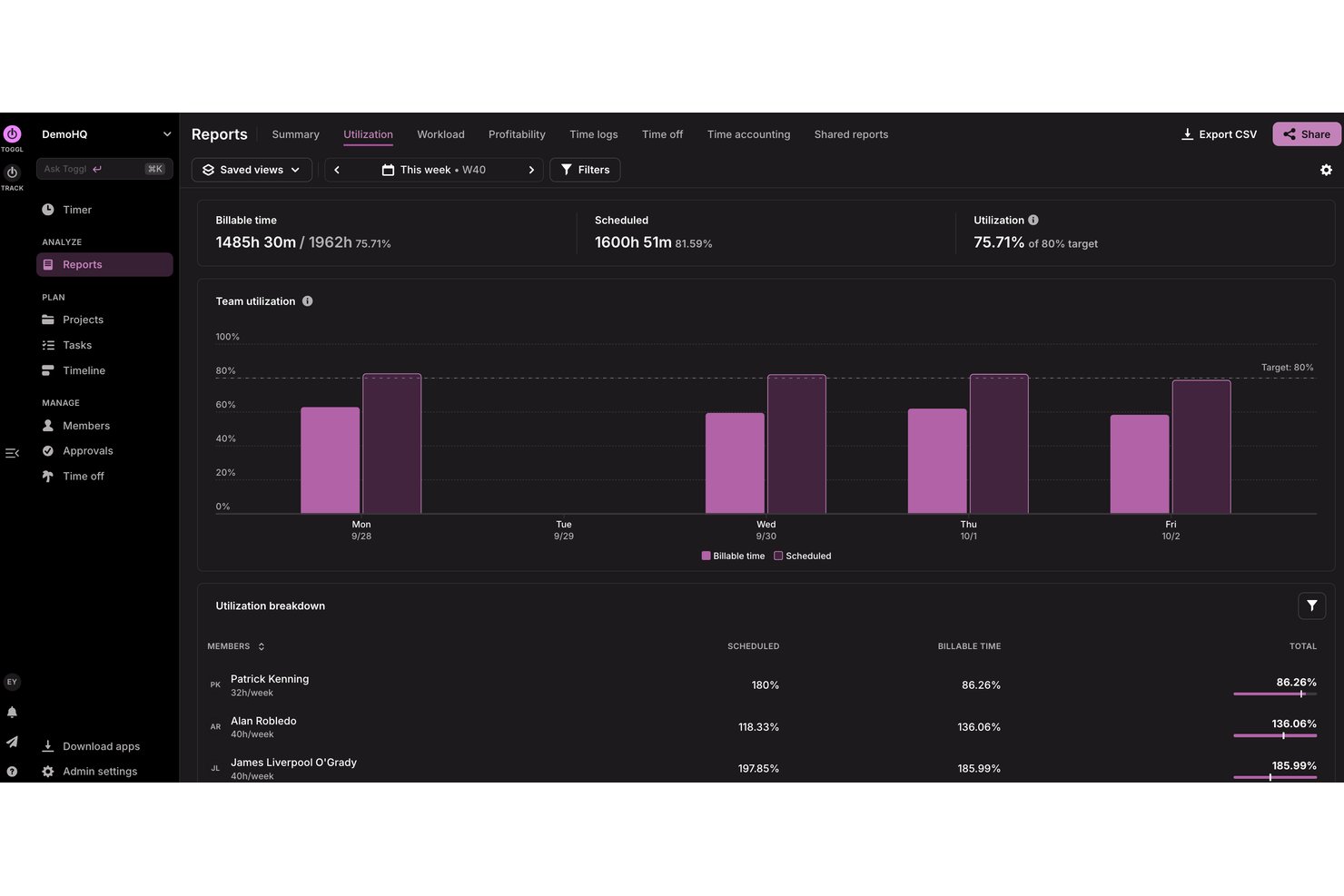Open Reports in the sidebar
This screenshot has width=1344, height=896.
click(104, 264)
